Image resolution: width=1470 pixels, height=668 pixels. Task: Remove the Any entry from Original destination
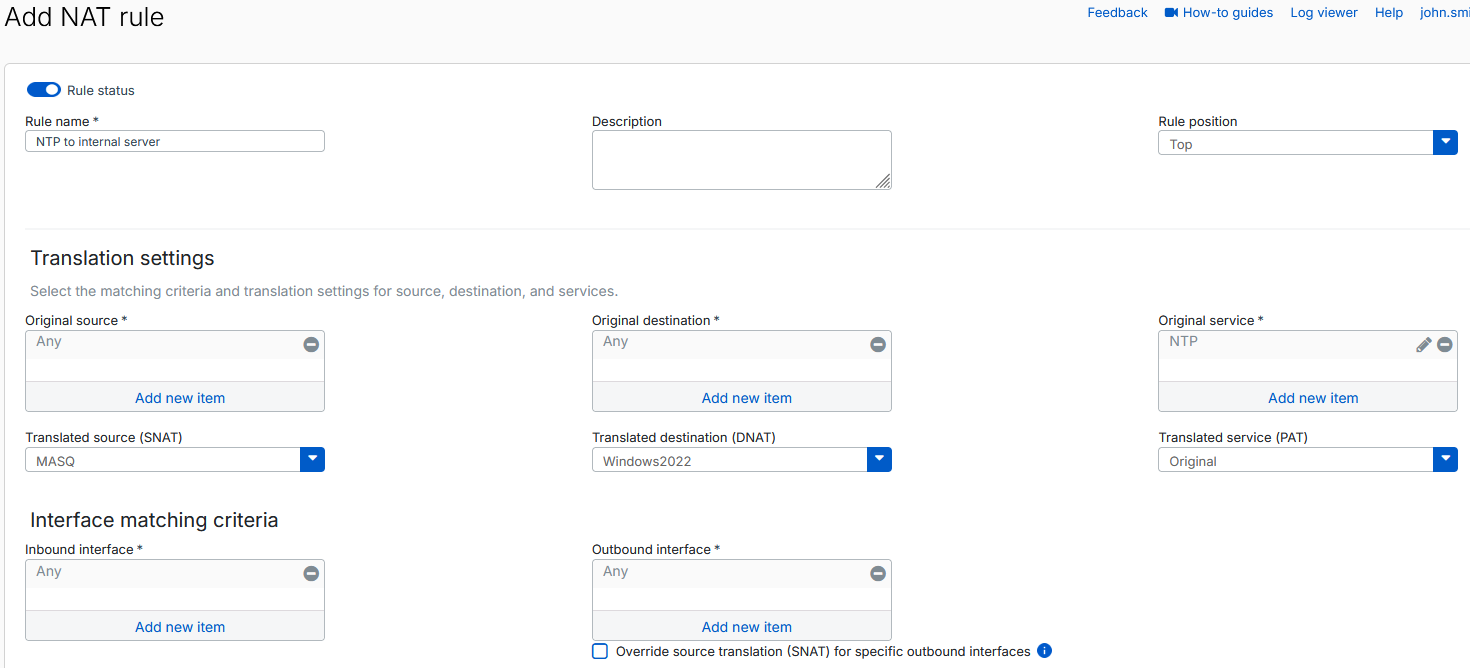[878, 344]
